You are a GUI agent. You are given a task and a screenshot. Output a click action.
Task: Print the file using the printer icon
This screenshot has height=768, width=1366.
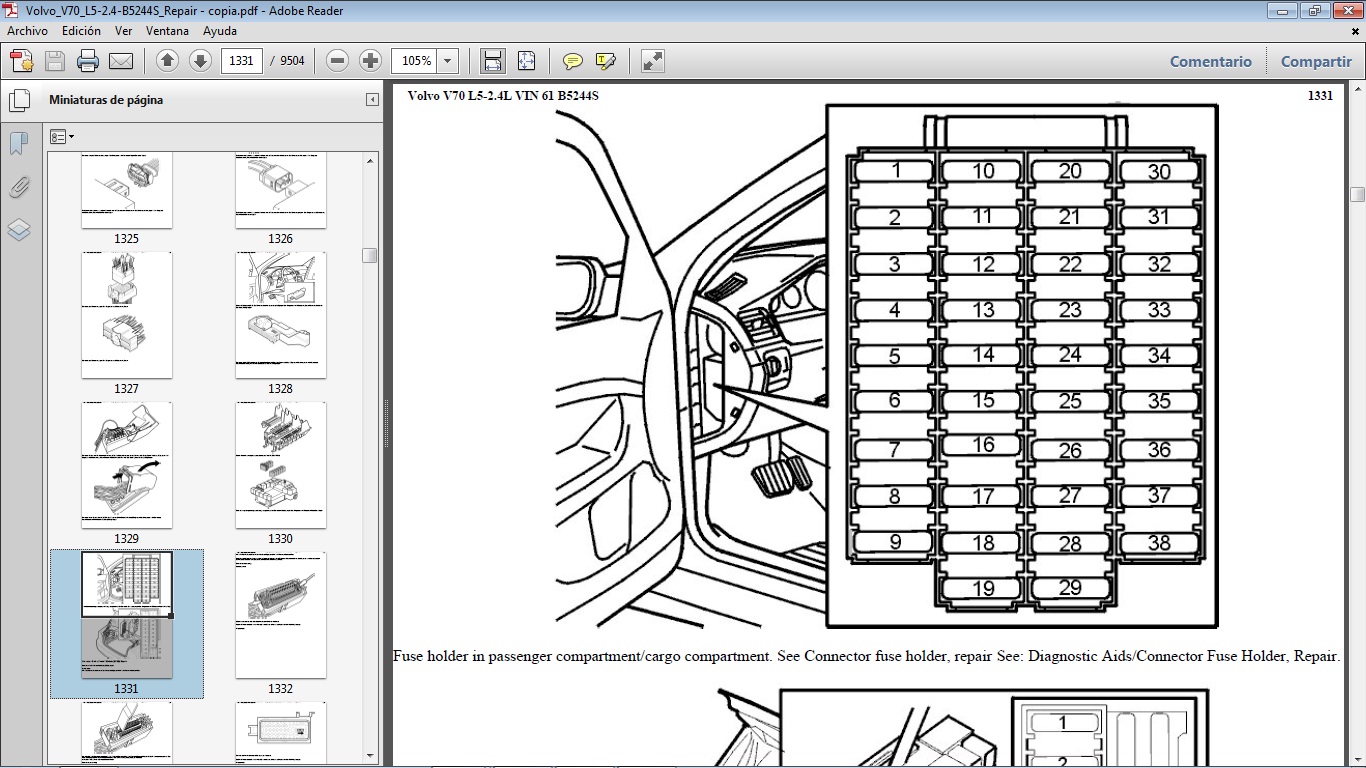click(88, 61)
